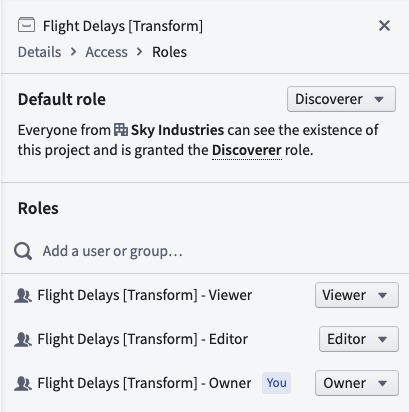Image resolution: width=409 pixels, height=412 pixels.
Task: Open the Viewer role dropdown
Action: tap(357, 295)
